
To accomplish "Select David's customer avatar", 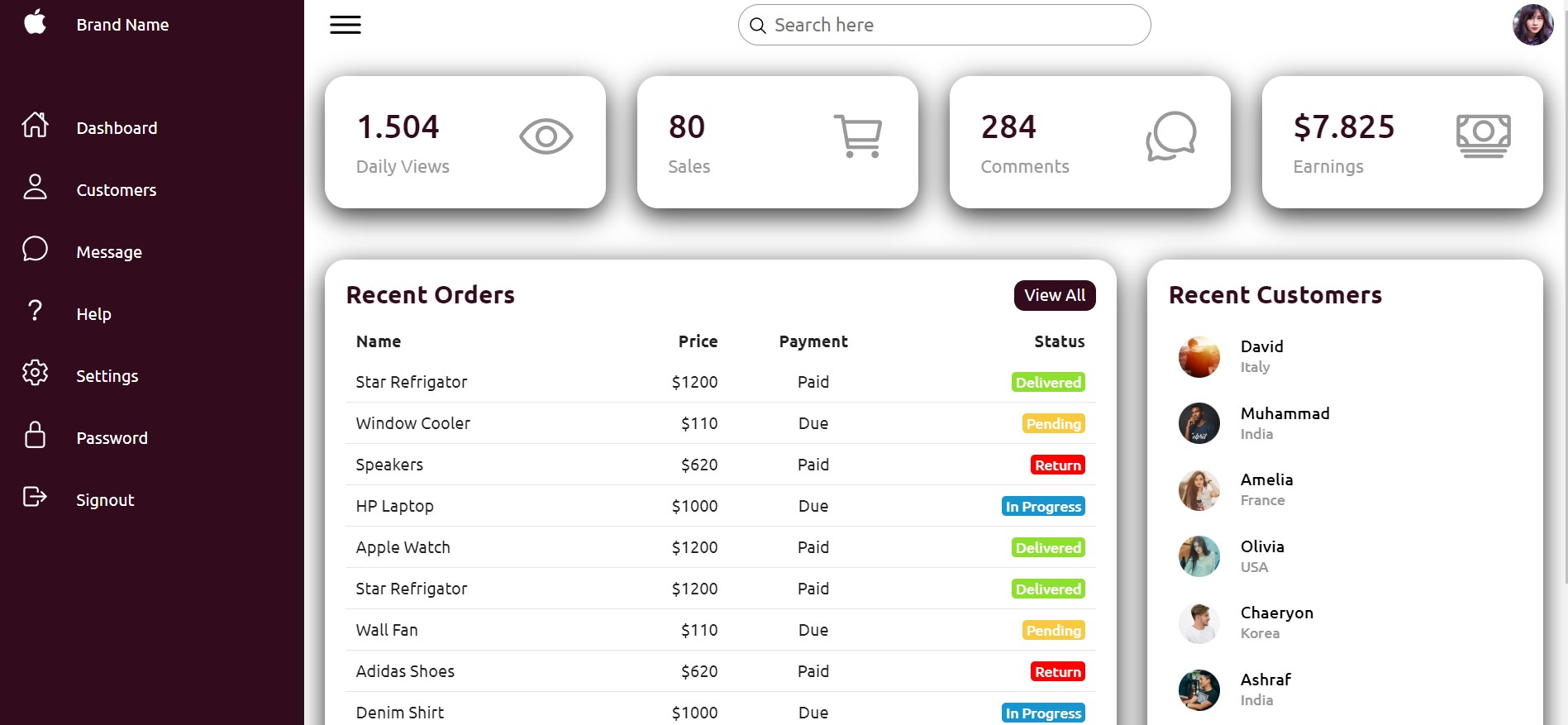I will [x=1199, y=357].
